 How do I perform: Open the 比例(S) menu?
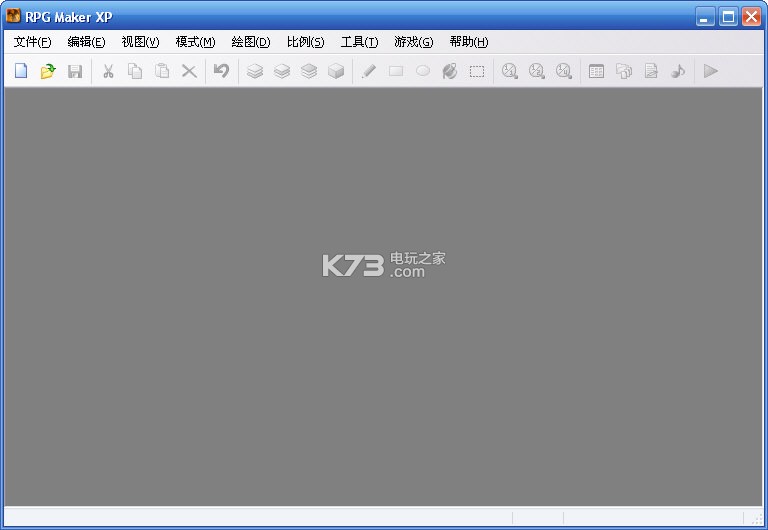click(x=305, y=42)
